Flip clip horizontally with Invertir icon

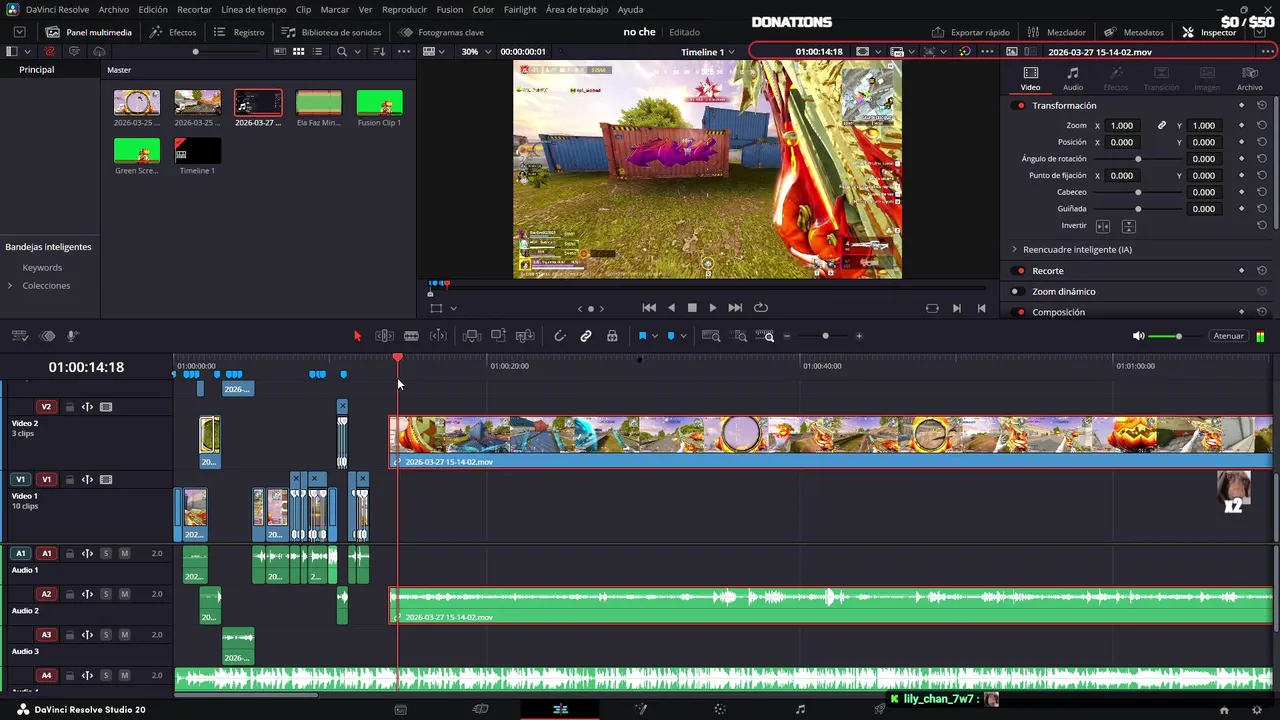tap(1103, 227)
